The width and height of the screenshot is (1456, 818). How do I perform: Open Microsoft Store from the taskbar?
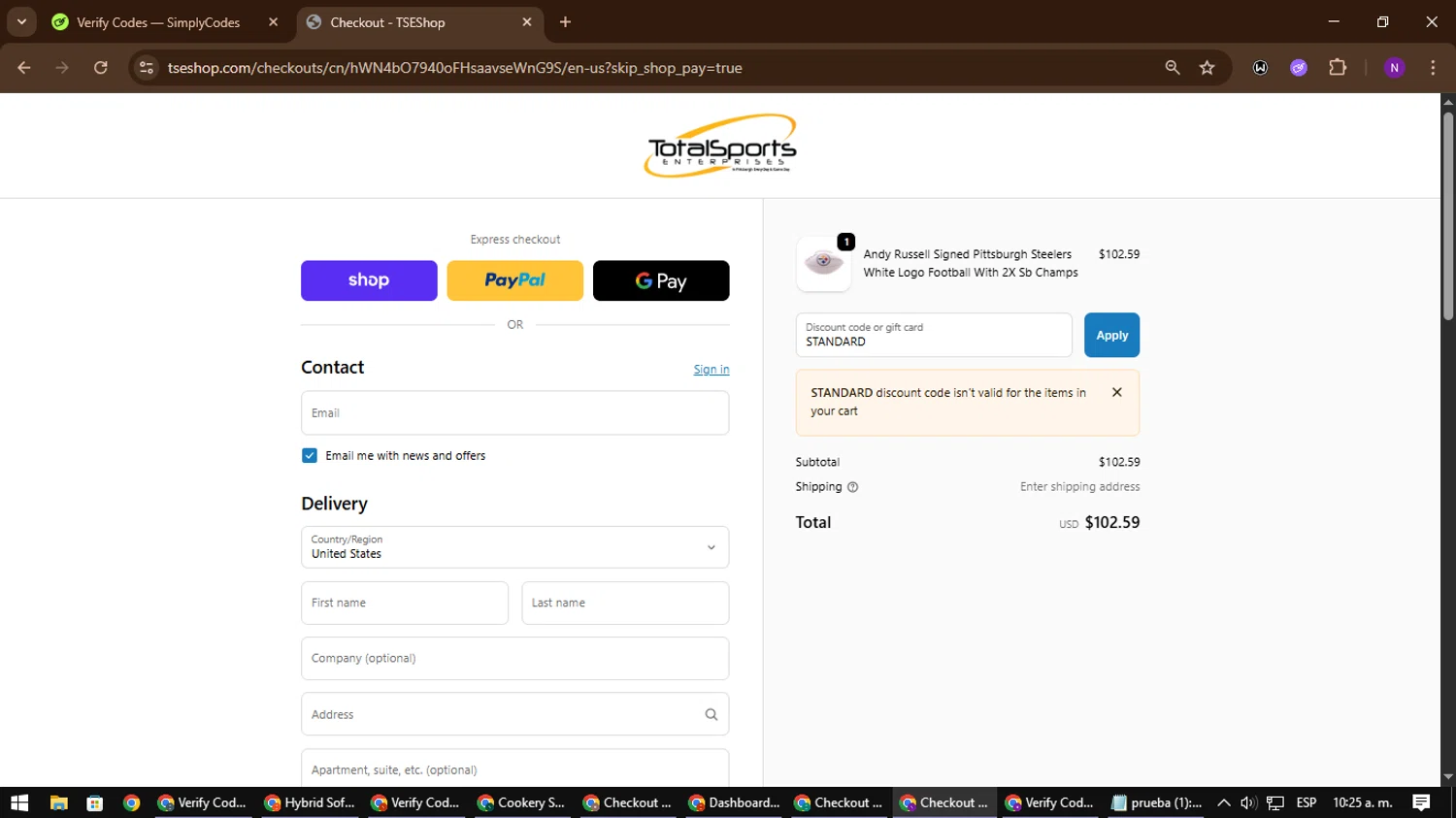click(95, 802)
